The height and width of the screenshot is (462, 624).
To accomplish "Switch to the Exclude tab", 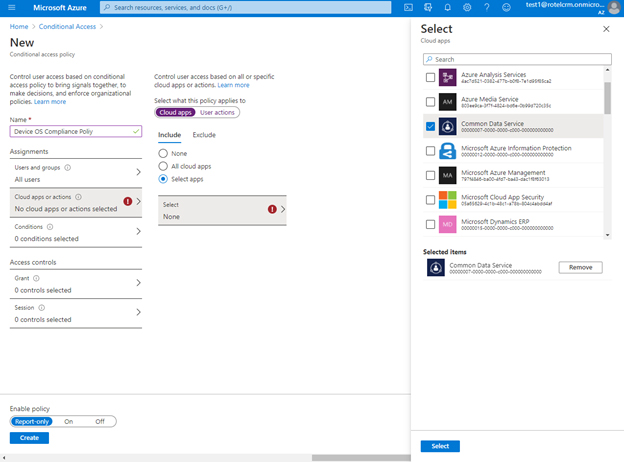I will [x=204, y=135].
